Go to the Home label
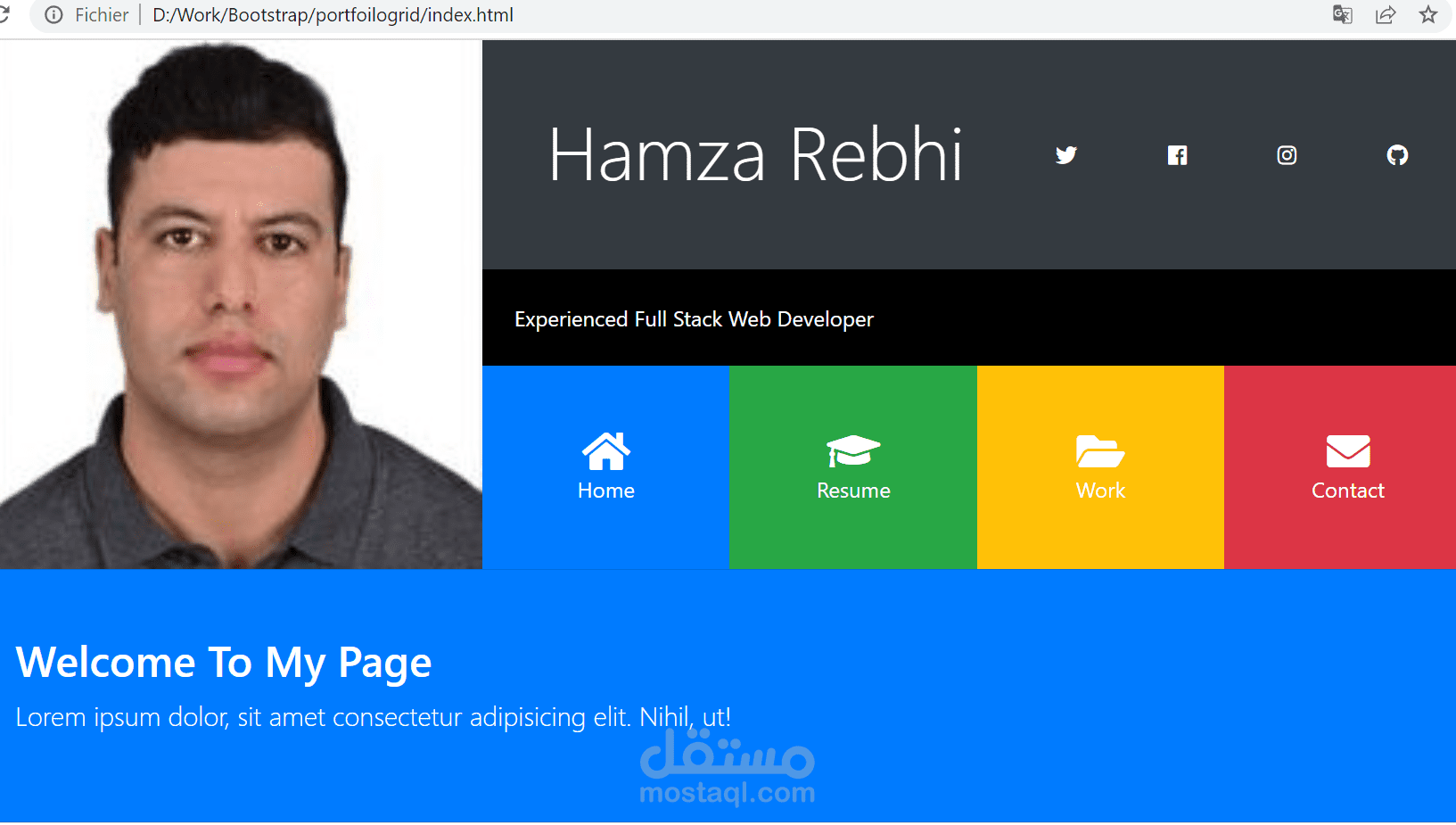Image resolution: width=1456 pixels, height=825 pixels. pyautogui.click(x=606, y=491)
